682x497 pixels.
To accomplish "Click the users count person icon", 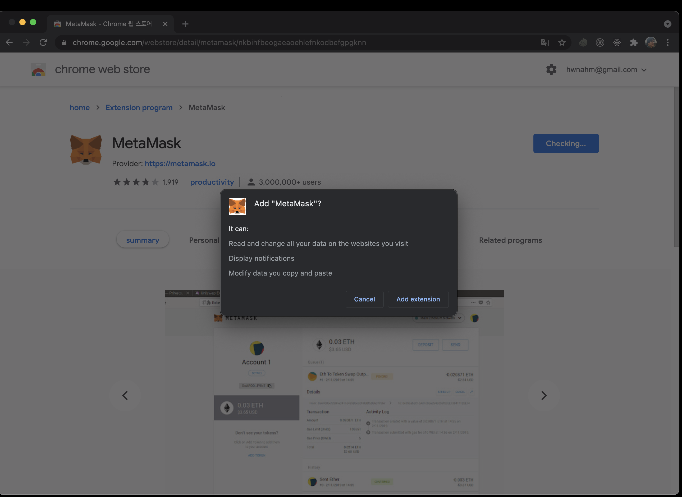I will tap(251, 182).
